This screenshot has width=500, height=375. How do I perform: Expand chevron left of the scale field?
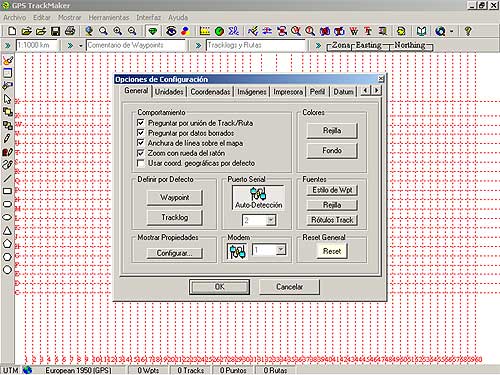8,45
